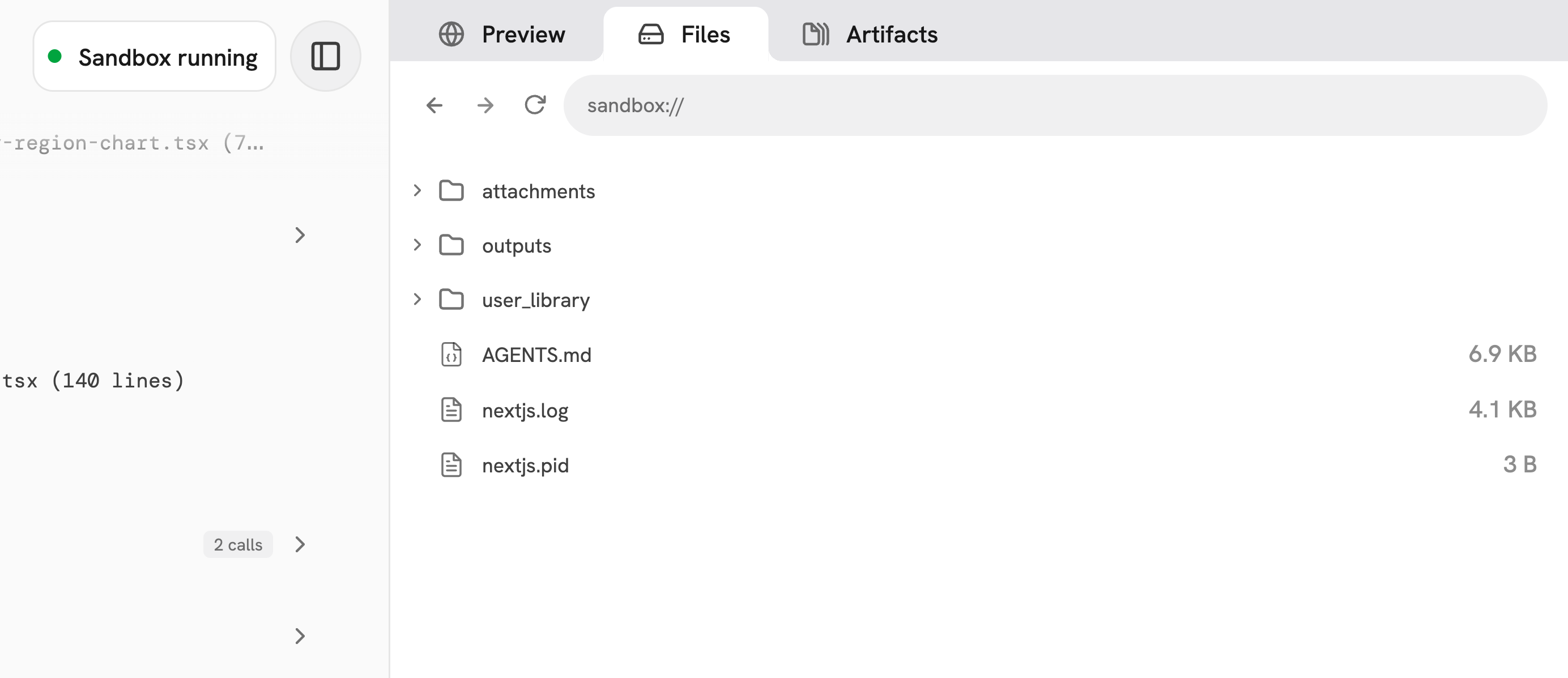The width and height of the screenshot is (1568, 678).
Task: Click the outputs folder icon
Action: tap(451, 245)
